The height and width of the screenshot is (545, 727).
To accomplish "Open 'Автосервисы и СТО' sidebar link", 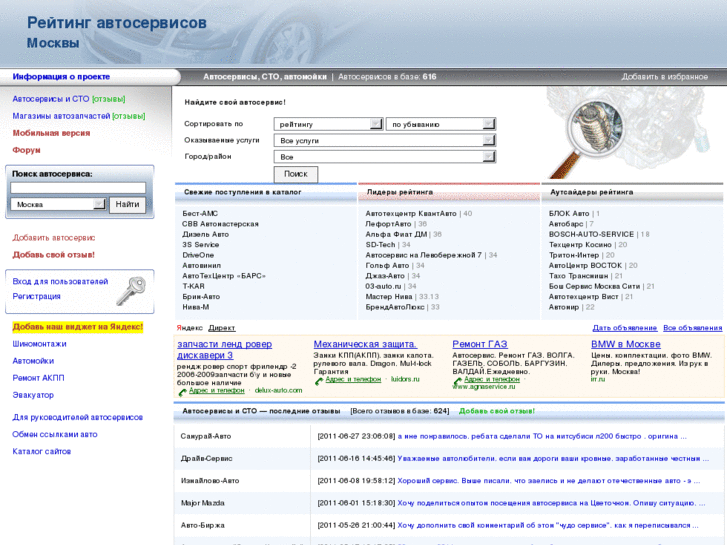I will (51, 99).
